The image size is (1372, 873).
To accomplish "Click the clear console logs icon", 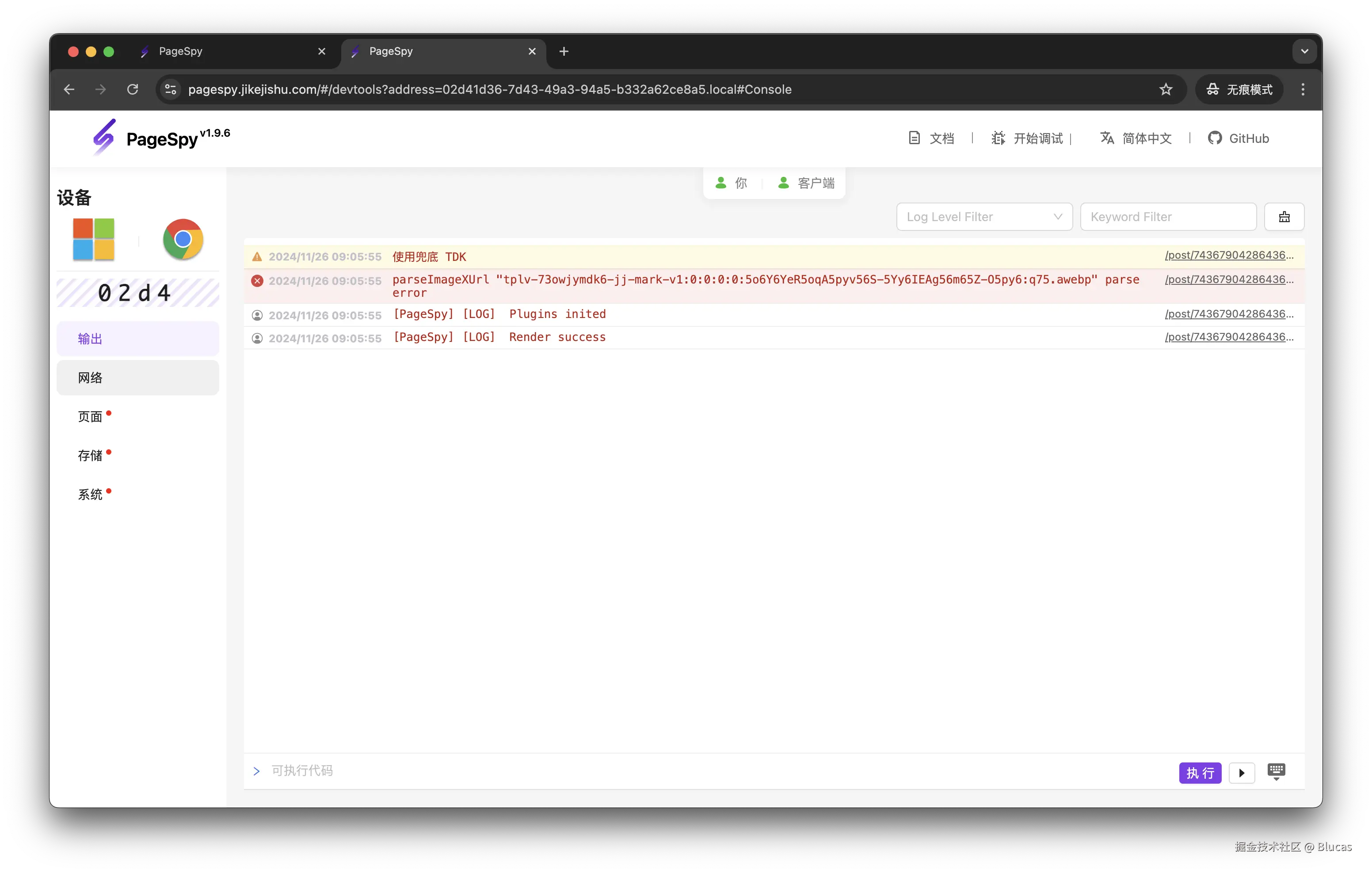I will [1284, 217].
